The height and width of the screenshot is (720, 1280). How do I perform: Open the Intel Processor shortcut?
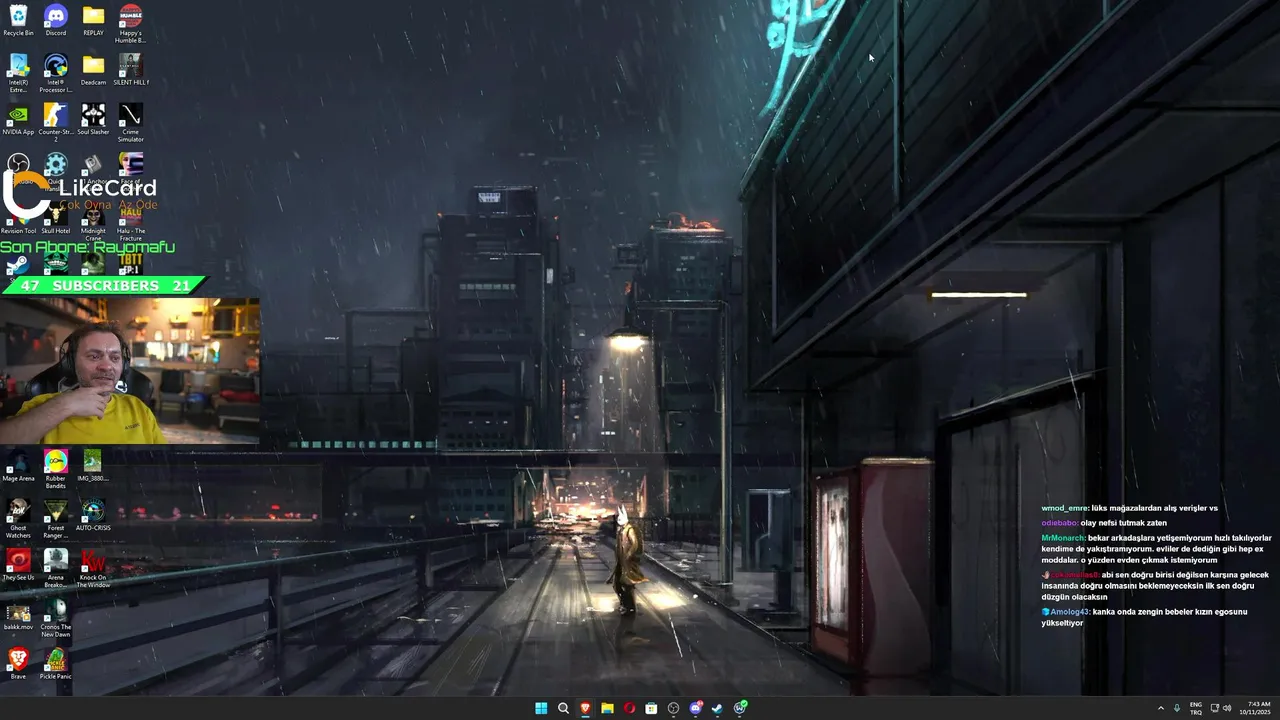pyautogui.click(x=56, y=73)
